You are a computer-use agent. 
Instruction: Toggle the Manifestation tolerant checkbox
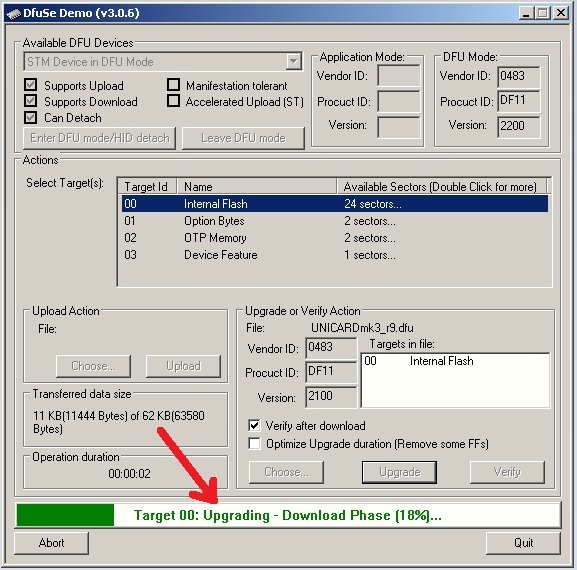coord(174,85)
